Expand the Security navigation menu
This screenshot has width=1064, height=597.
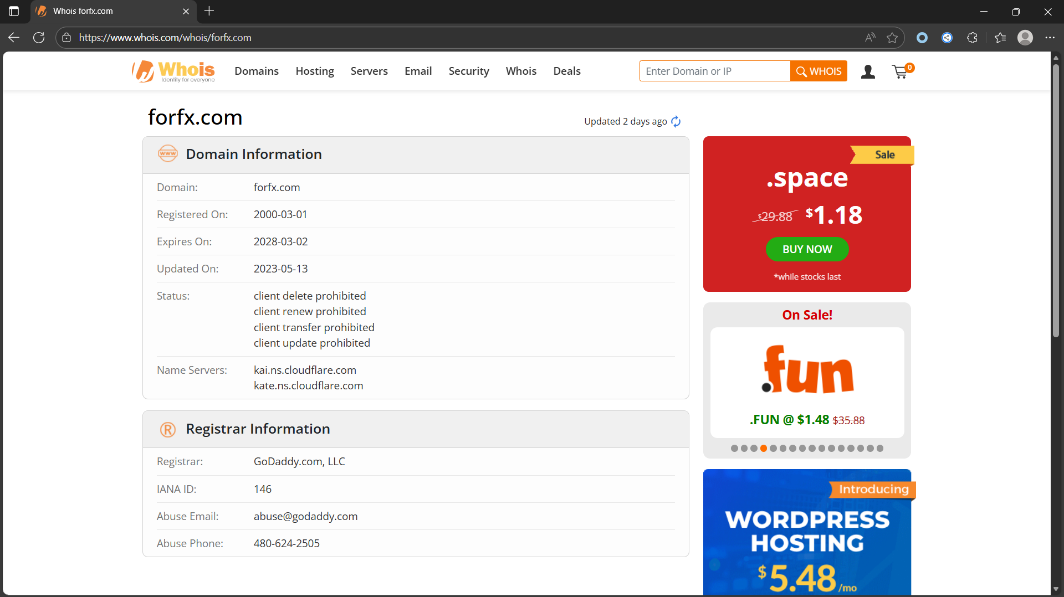pyautogui.click(x=469, y=72)
